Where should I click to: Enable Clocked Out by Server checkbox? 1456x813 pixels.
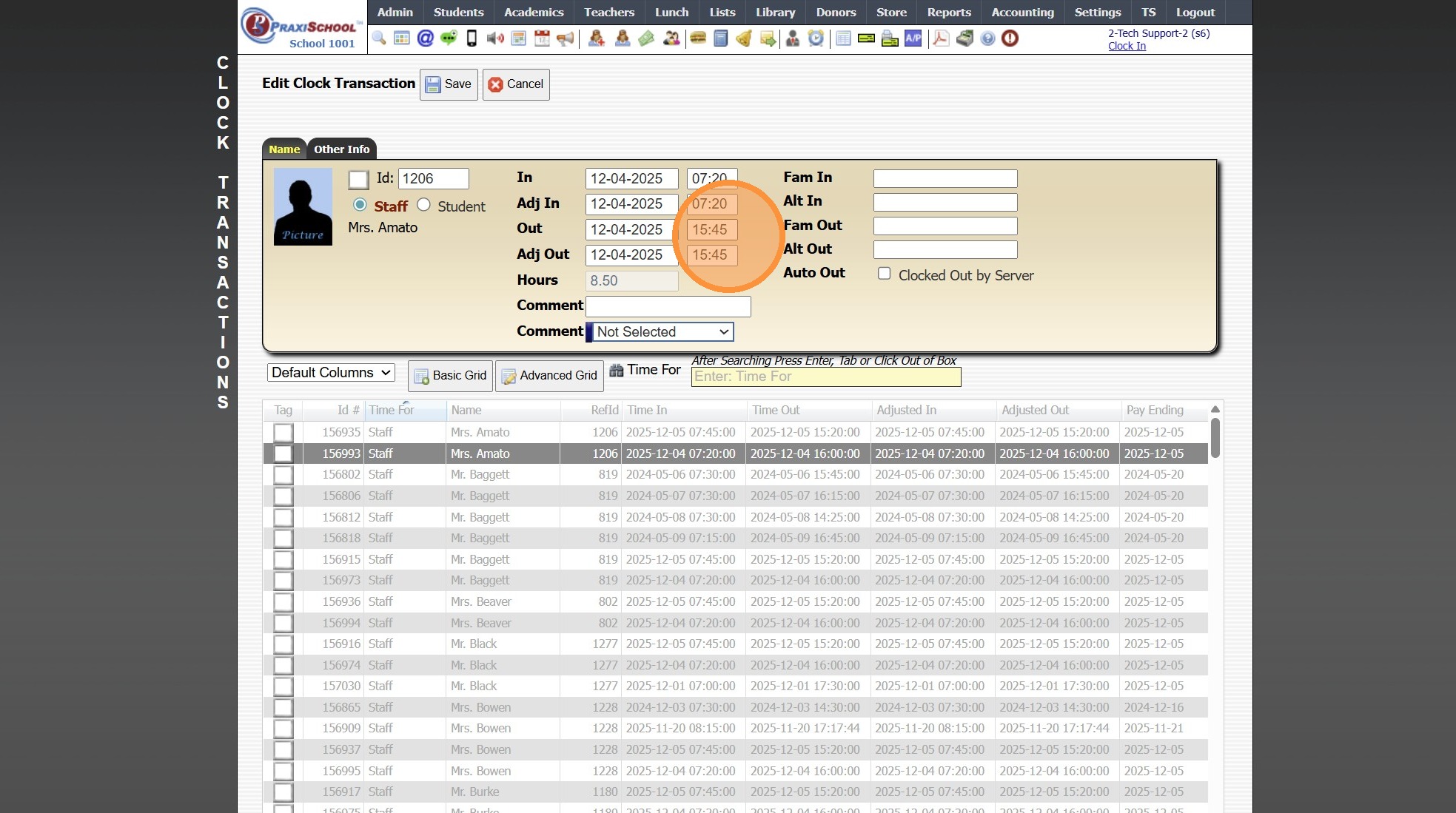point(884,274)
